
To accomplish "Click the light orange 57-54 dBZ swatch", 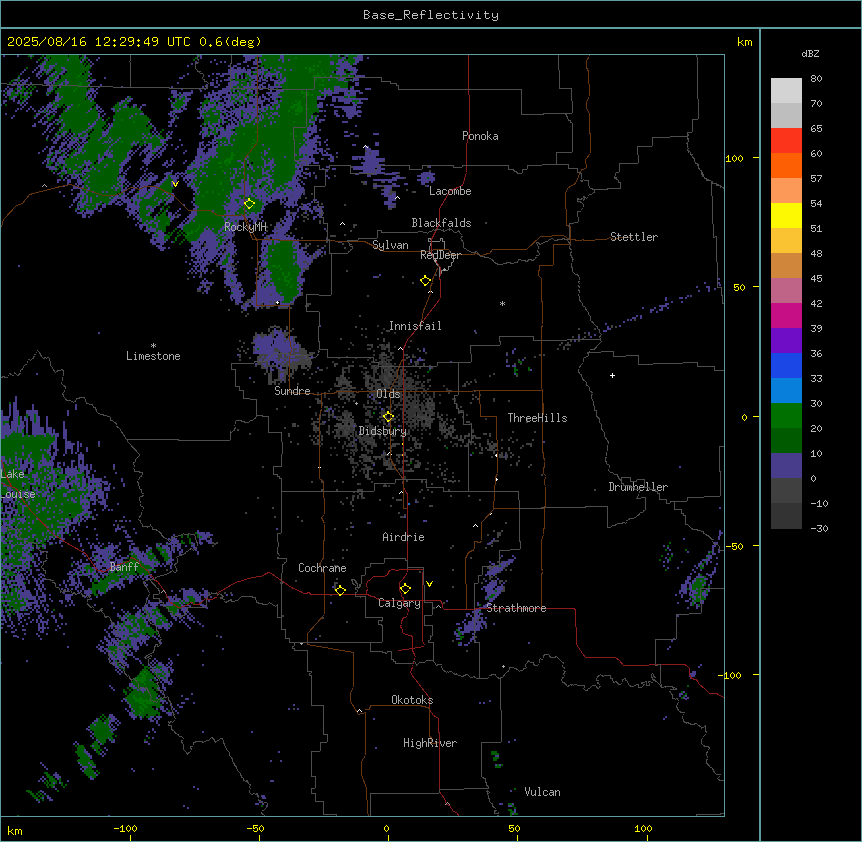I will (x=786, y=191).
